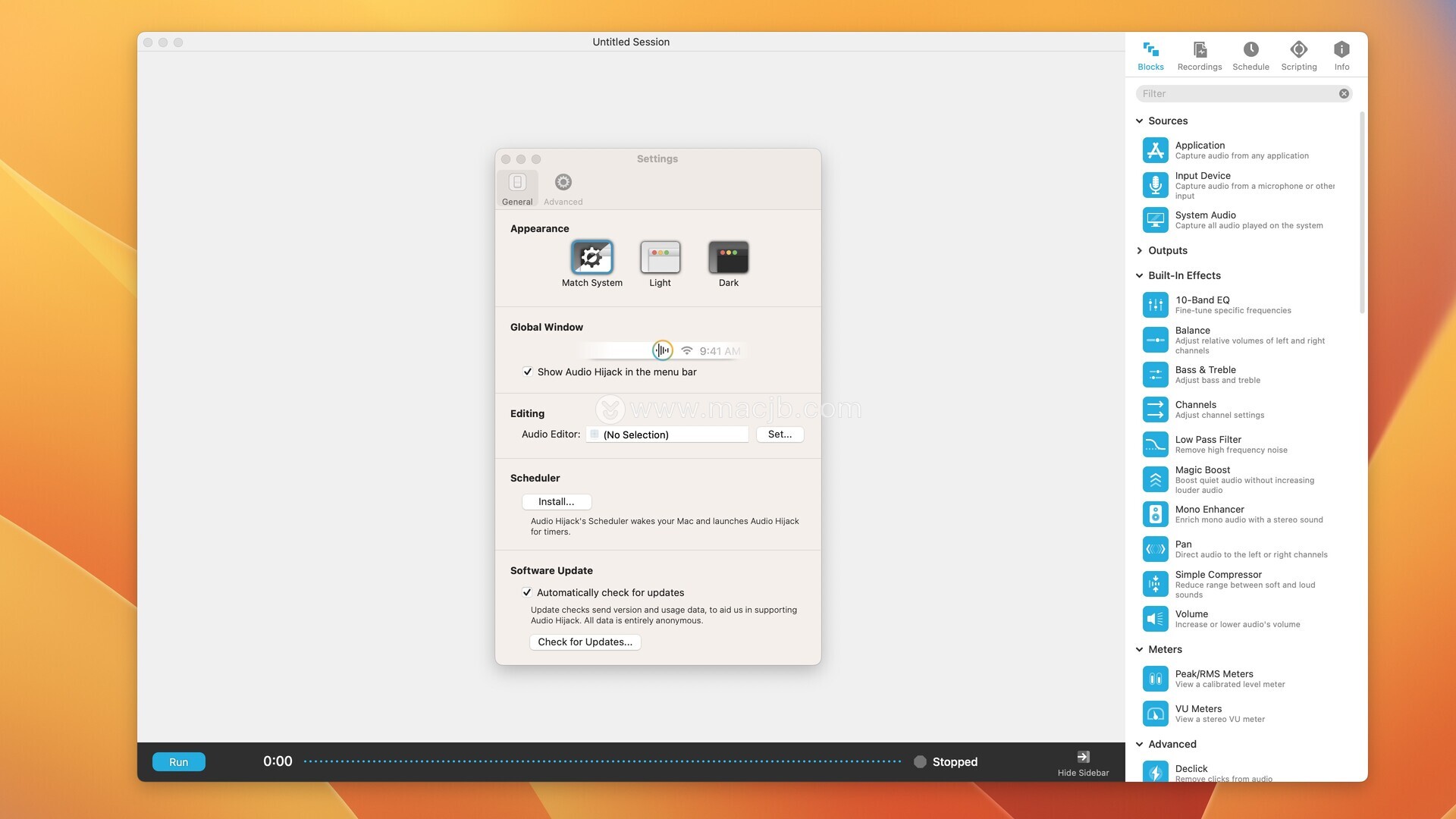Click the sidebar vertical scrollbar
1456x819 pixels.
pos(1362,212)
